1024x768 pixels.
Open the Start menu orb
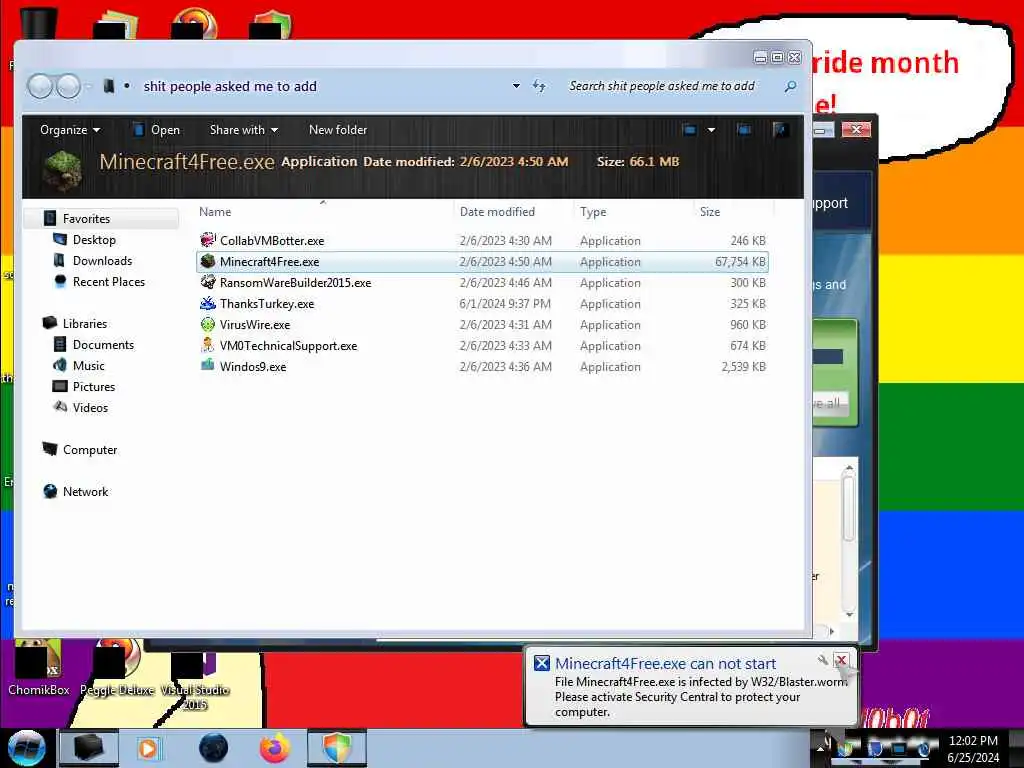pyautogui.click(x=27, y=748)
